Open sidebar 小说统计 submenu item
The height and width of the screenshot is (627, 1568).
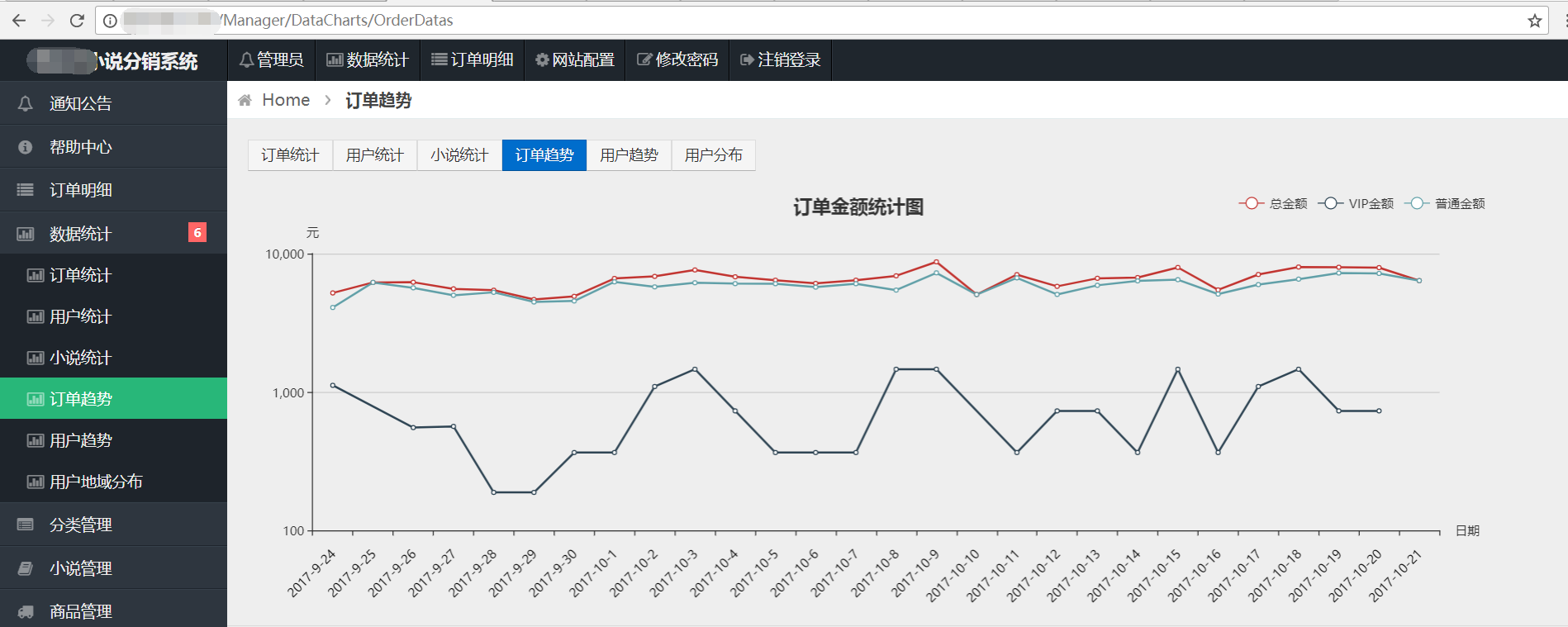(x=113, y=358)
